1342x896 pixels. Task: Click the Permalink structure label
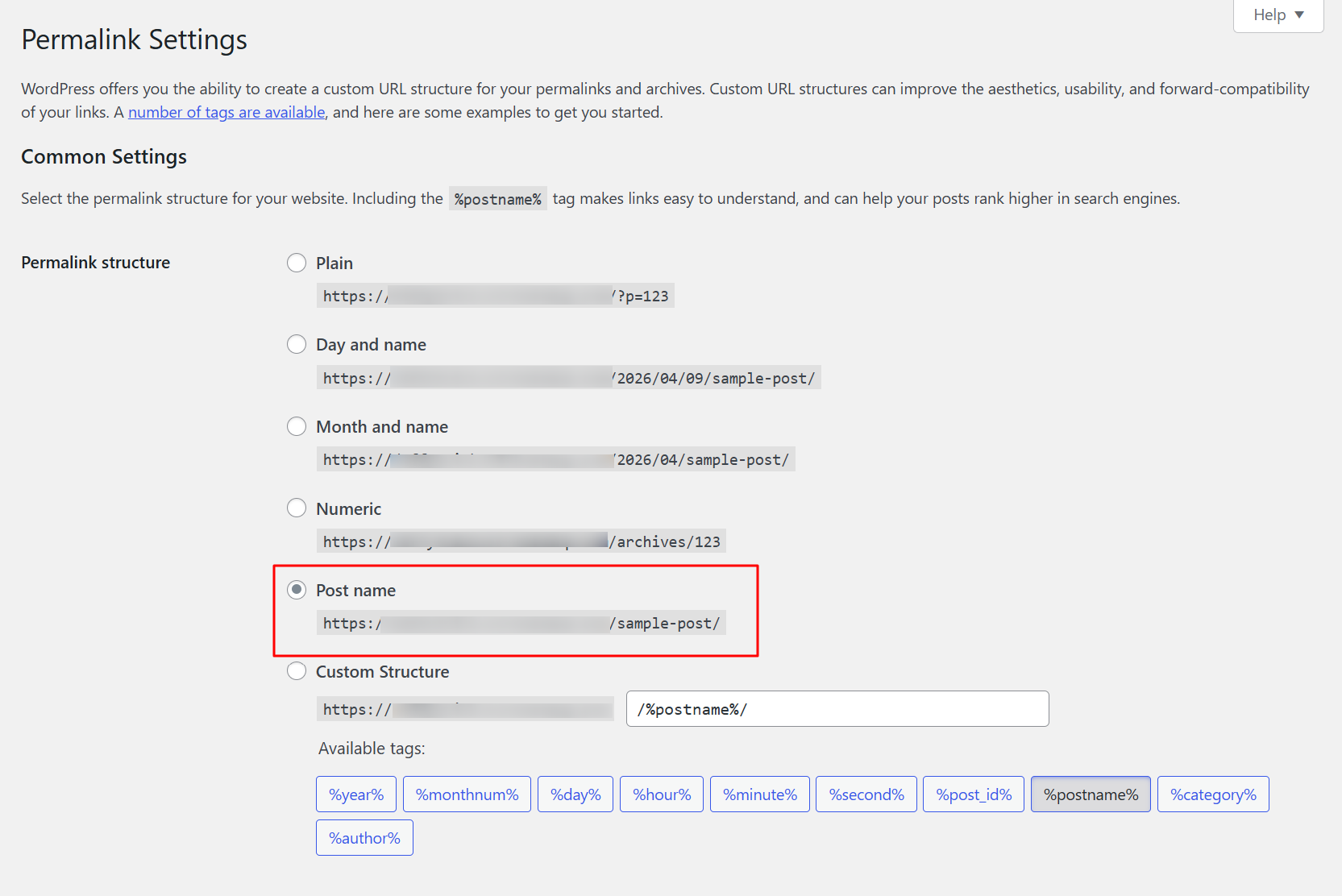coord(96,263)
